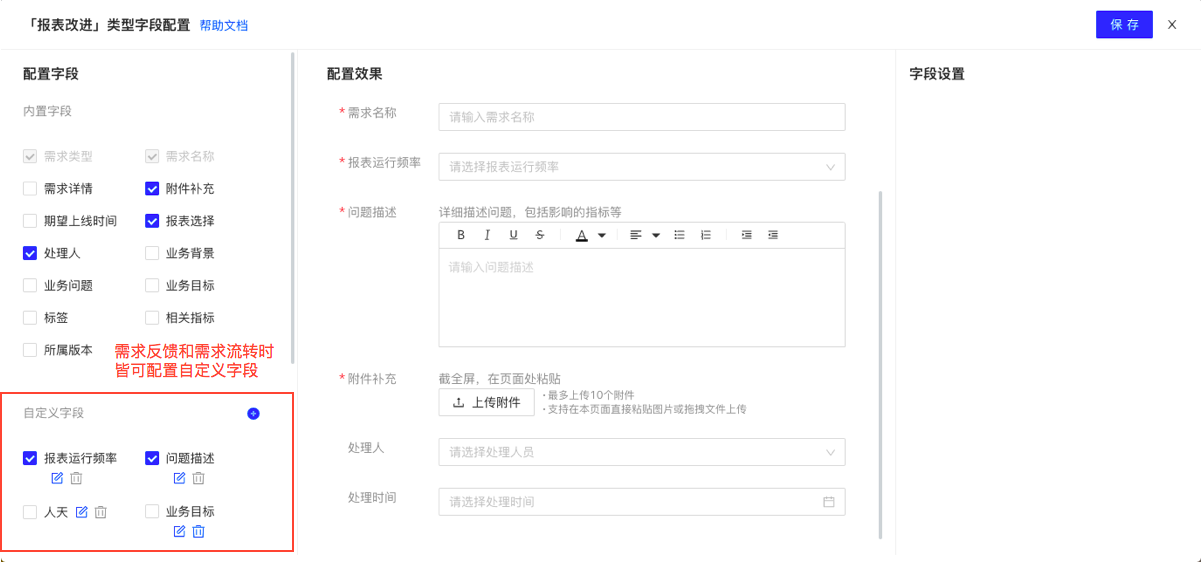This screenshot has width=1201, height=562.
Task: Click the 上传附件 button
Action: point(487,403)
